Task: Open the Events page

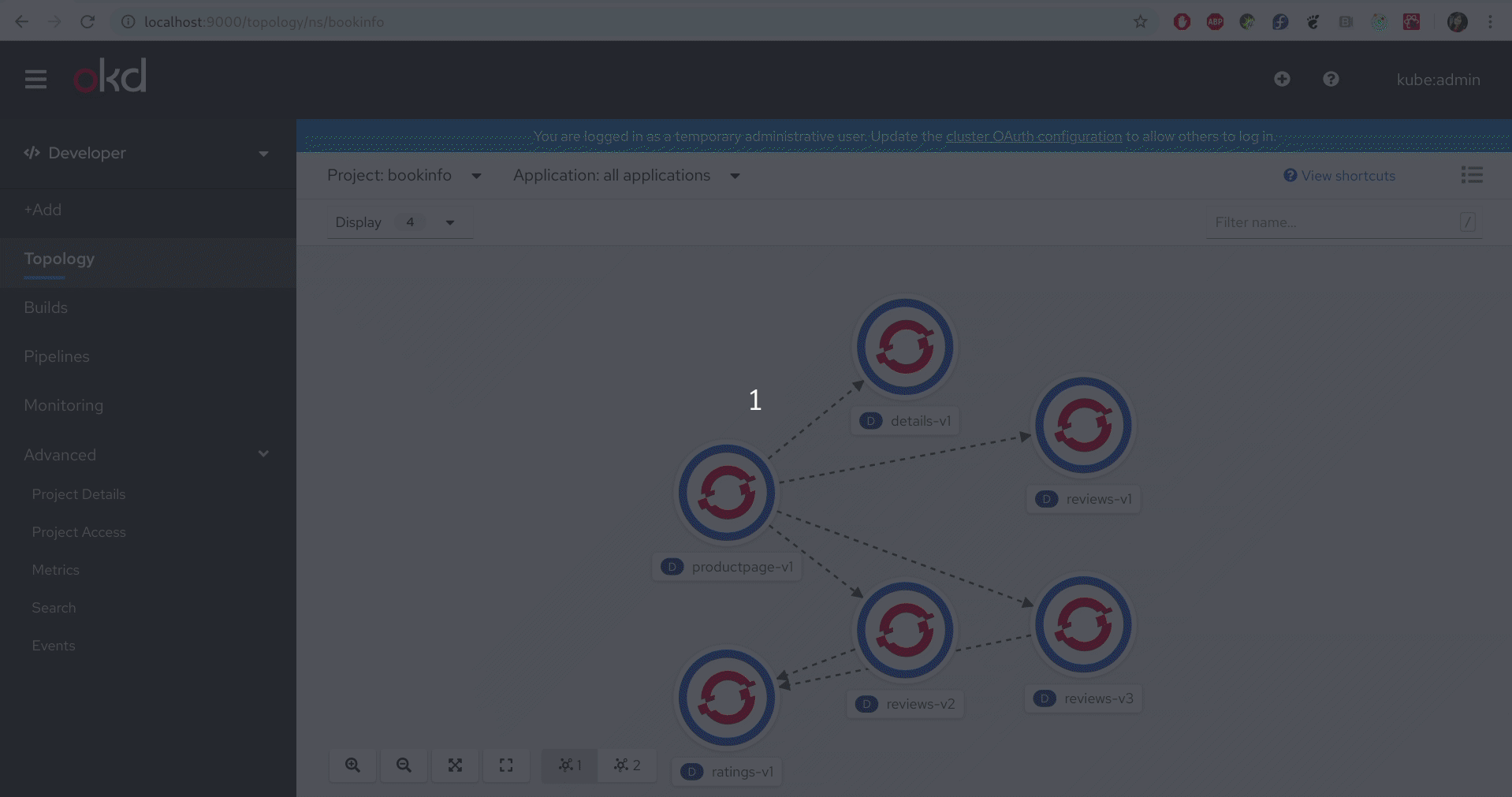Action: click(x=54, y=646)
